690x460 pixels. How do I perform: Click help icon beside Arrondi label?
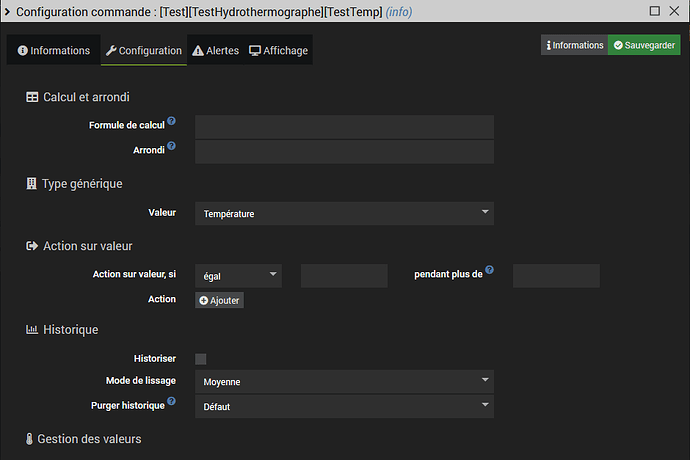coord(171,146)
